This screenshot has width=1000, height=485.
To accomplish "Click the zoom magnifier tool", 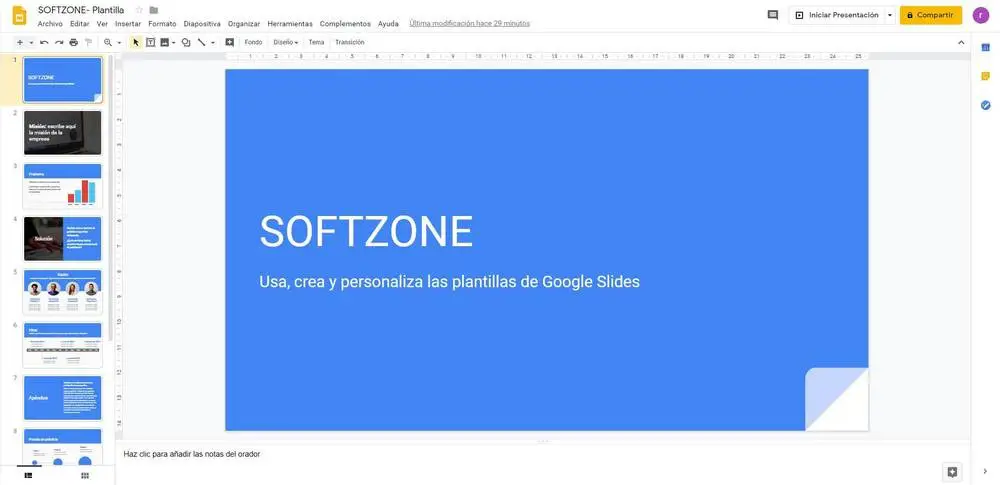I will tap(108, 42).
